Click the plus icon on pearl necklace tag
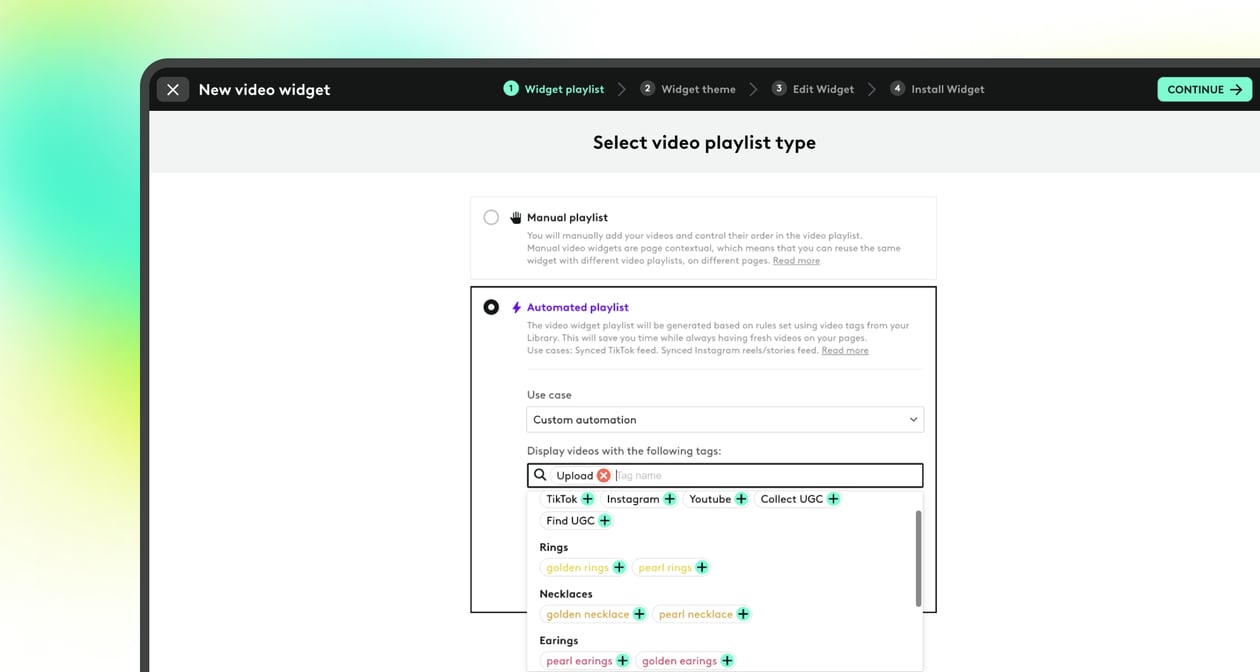 [743, 613]
